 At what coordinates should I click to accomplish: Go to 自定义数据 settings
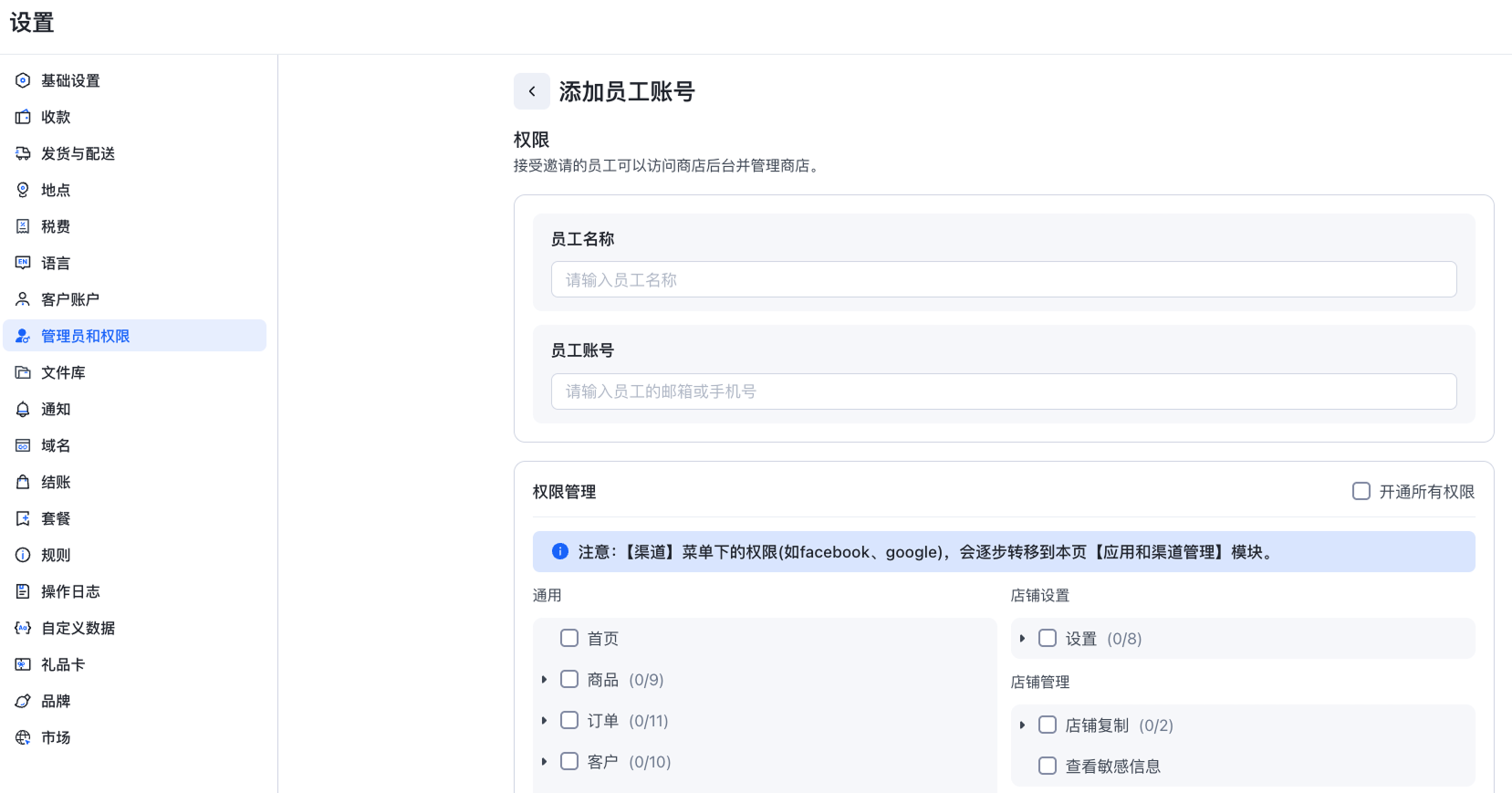tap(135, 628)
